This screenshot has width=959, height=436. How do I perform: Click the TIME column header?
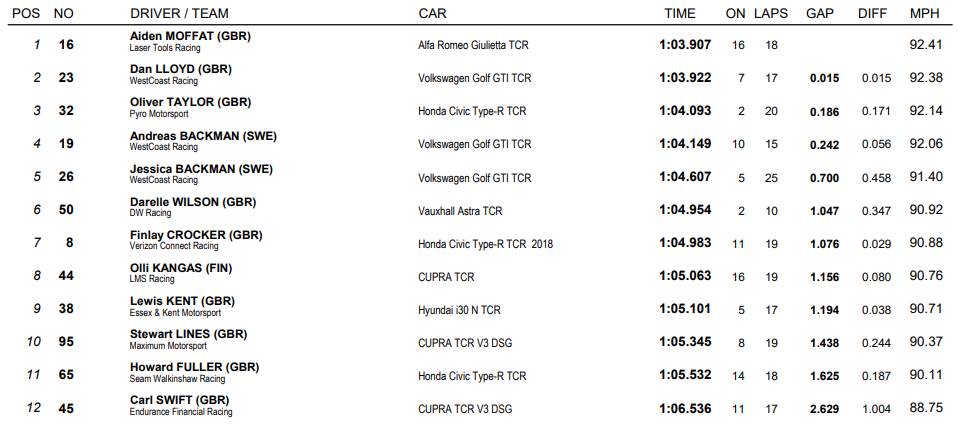(680, 13)
